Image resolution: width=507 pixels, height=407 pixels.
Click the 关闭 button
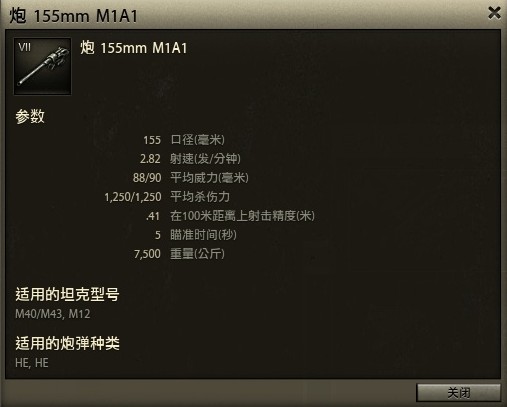(x=459, y=393)
